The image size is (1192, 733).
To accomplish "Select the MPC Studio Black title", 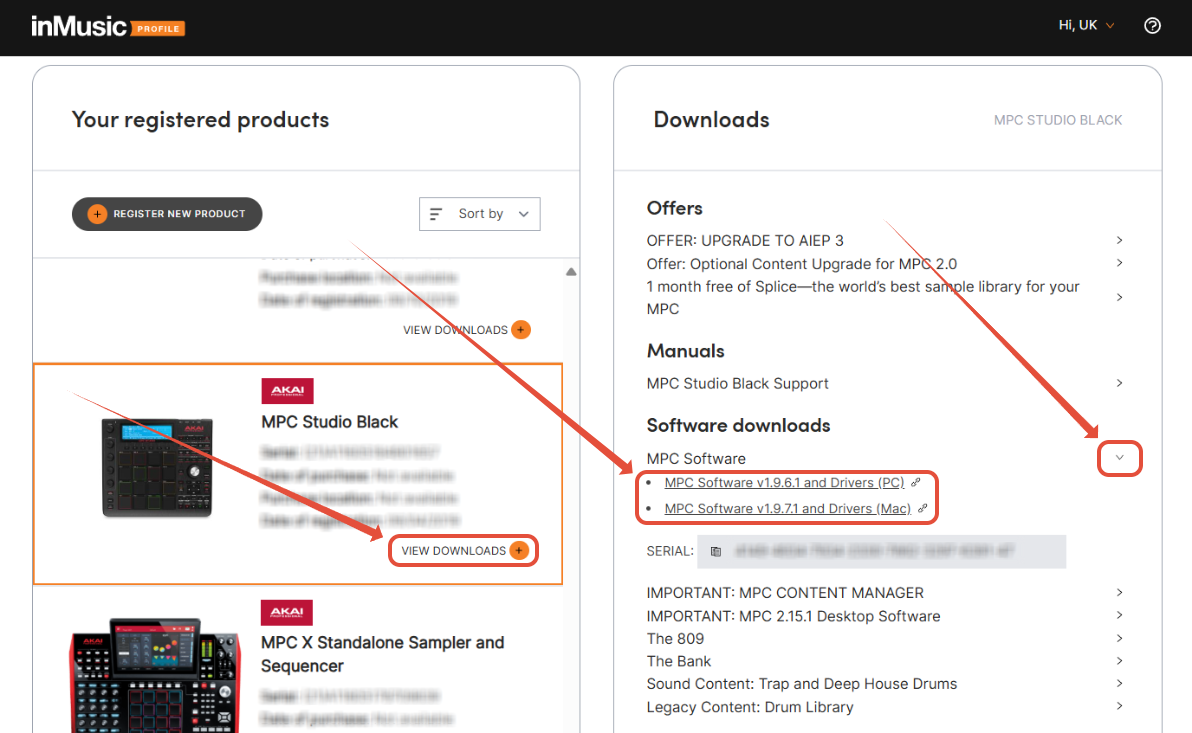I will (x=329, y=422).
